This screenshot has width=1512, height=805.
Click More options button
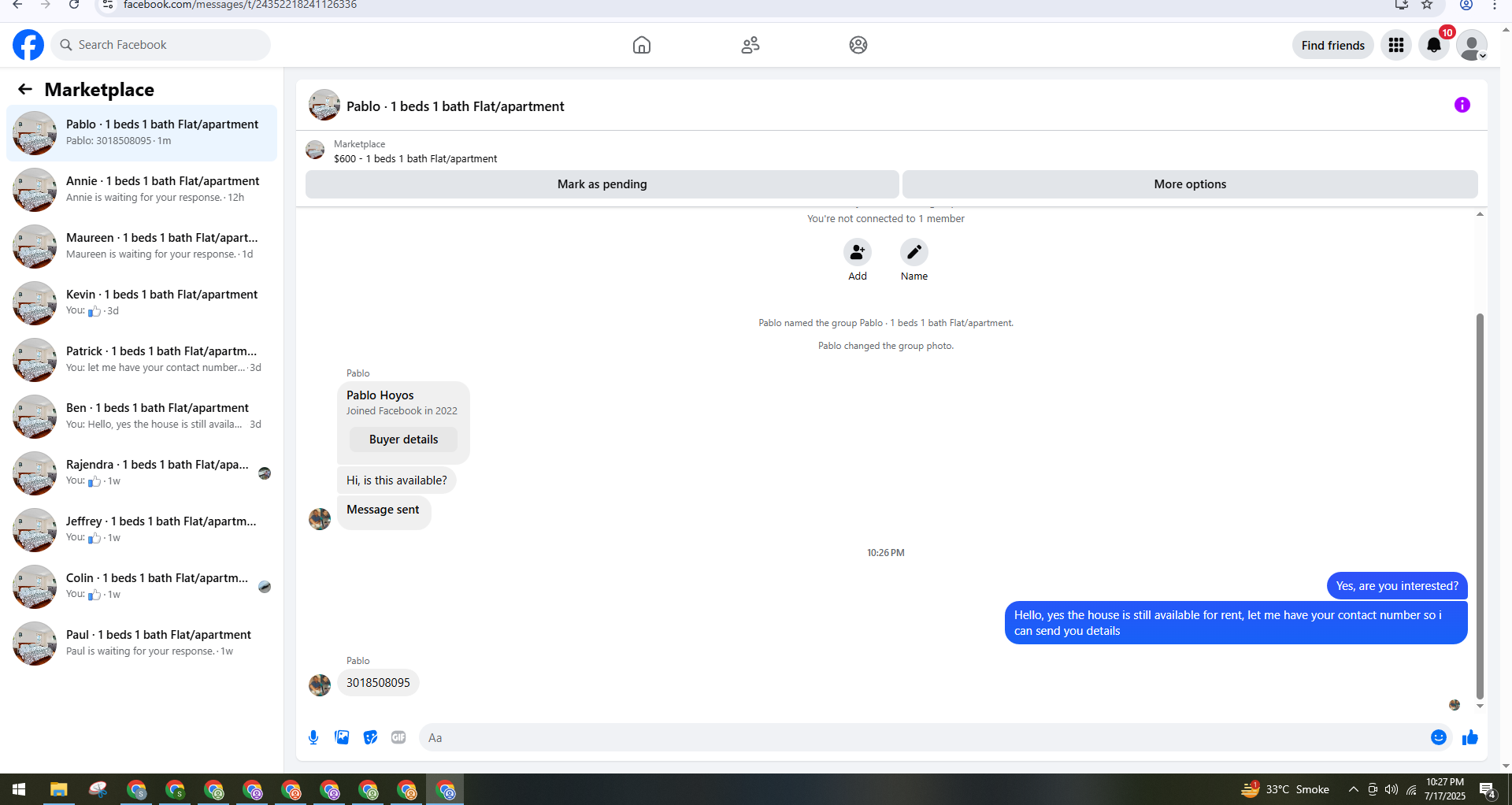(1190, 184)
